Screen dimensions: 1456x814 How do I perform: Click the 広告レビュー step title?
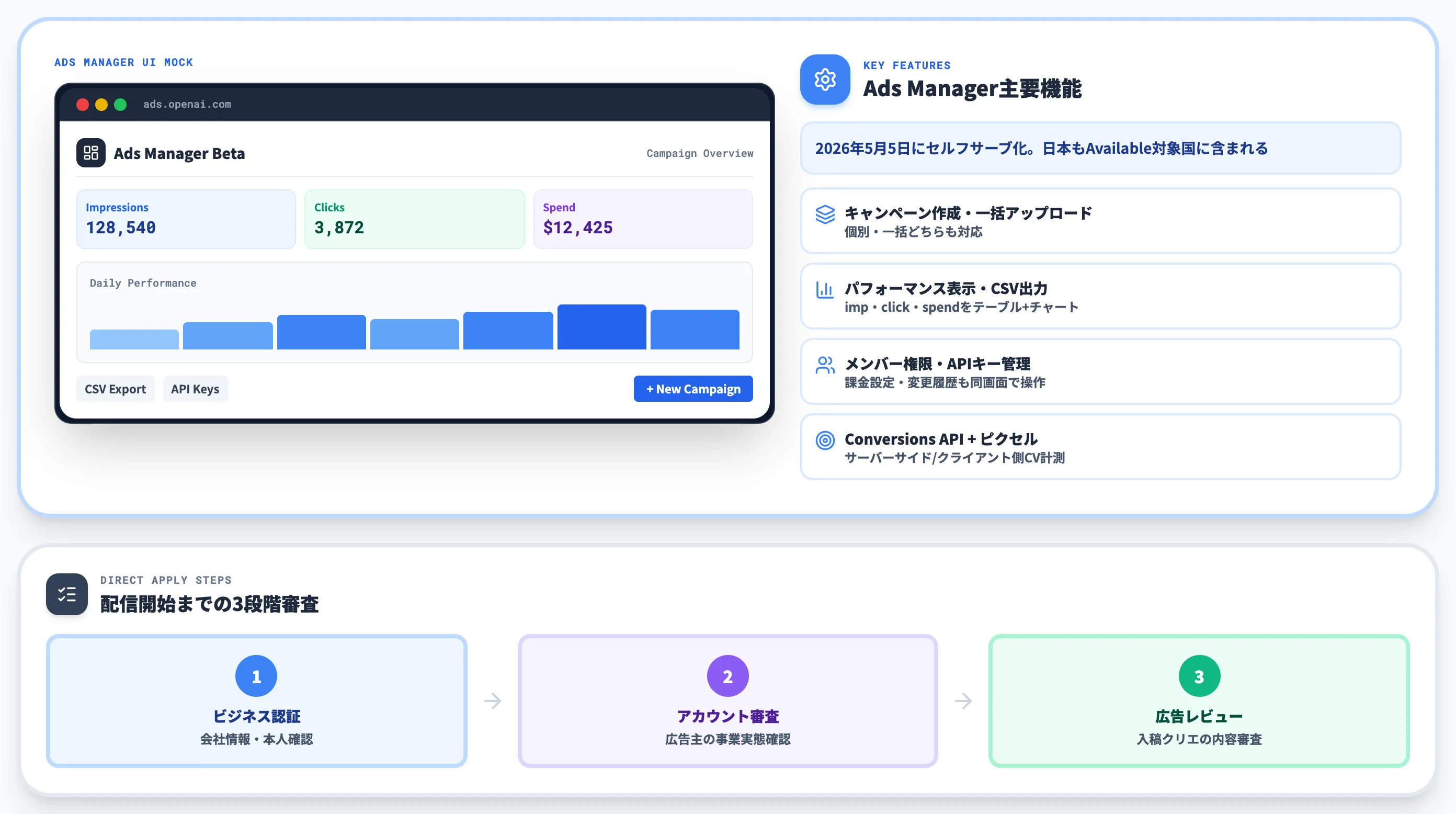pyautogui.click(x=1199, y=716)
